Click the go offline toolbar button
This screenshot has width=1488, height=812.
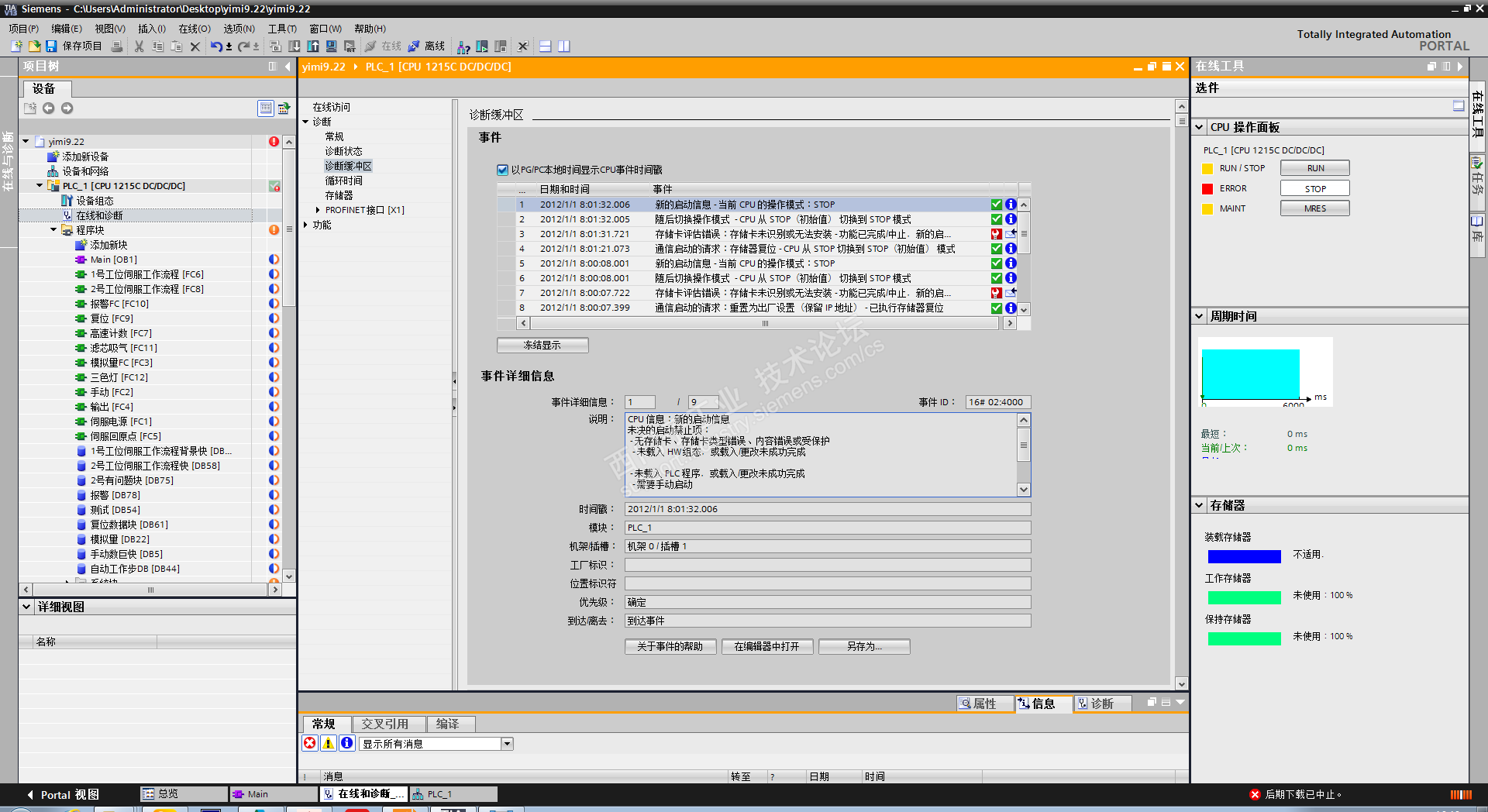(427, 46)
